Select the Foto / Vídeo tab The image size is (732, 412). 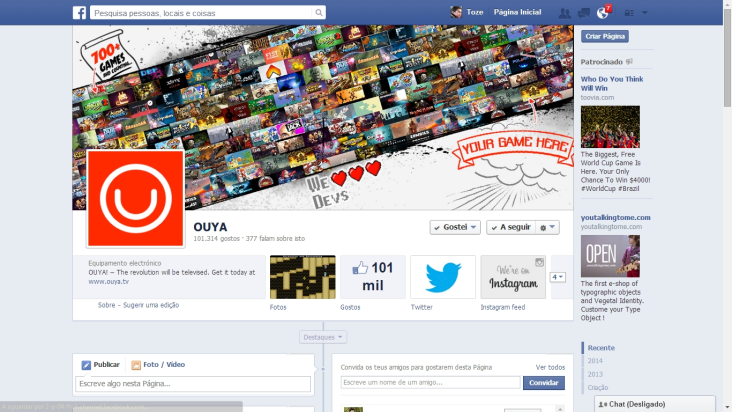tap(158, 364)
